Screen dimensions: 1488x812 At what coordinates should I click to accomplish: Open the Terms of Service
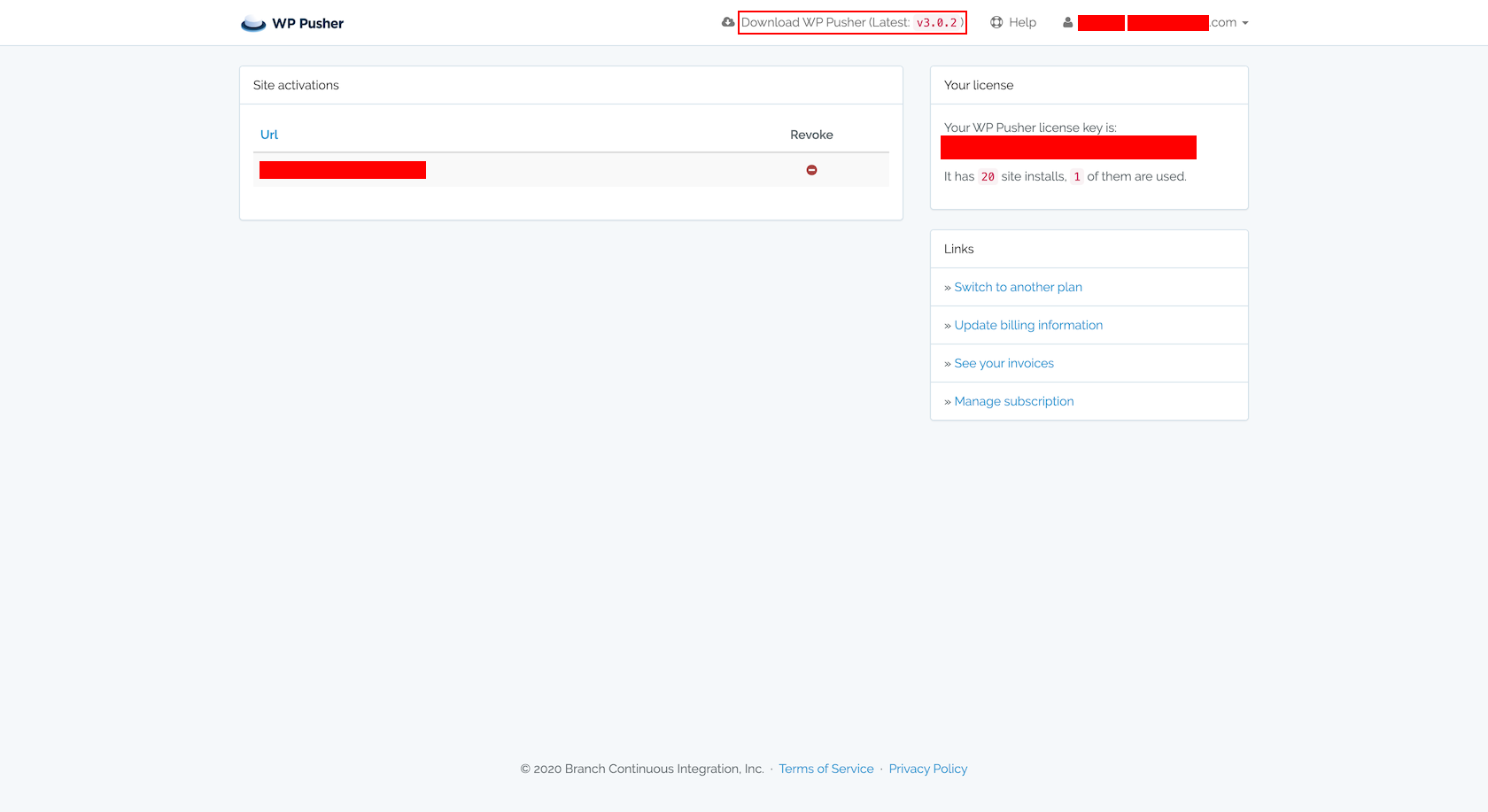[825, 768]
